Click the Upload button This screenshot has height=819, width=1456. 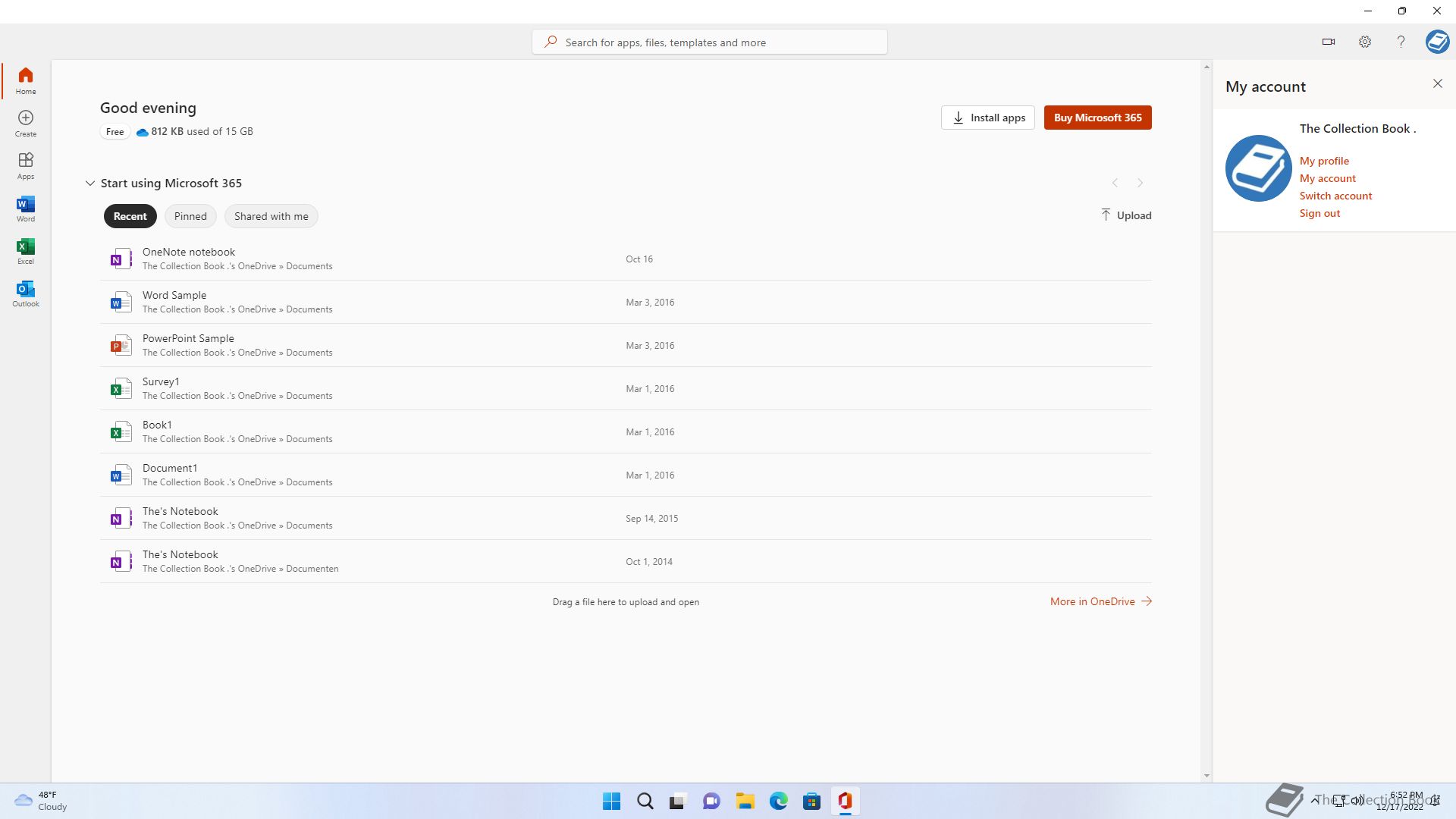point(1126,215)
